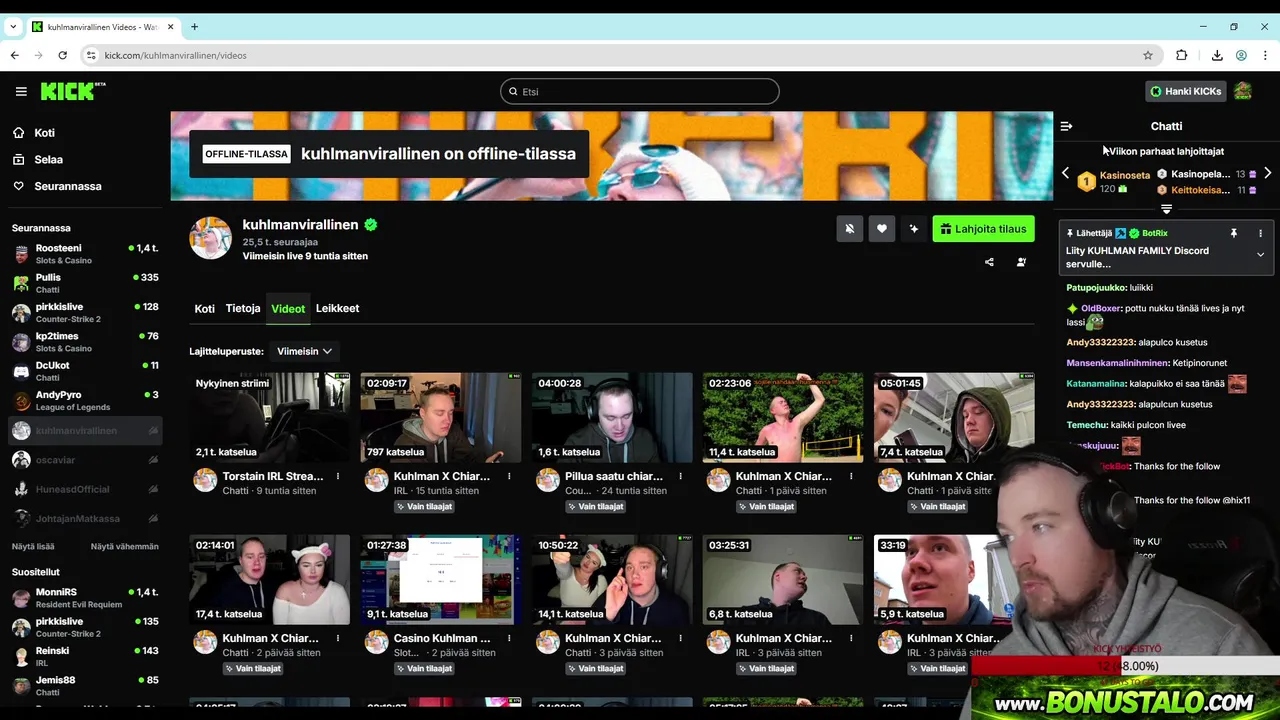Expand the gifters leaderboard handle

pyautogui.click(x=1166, y=209)
